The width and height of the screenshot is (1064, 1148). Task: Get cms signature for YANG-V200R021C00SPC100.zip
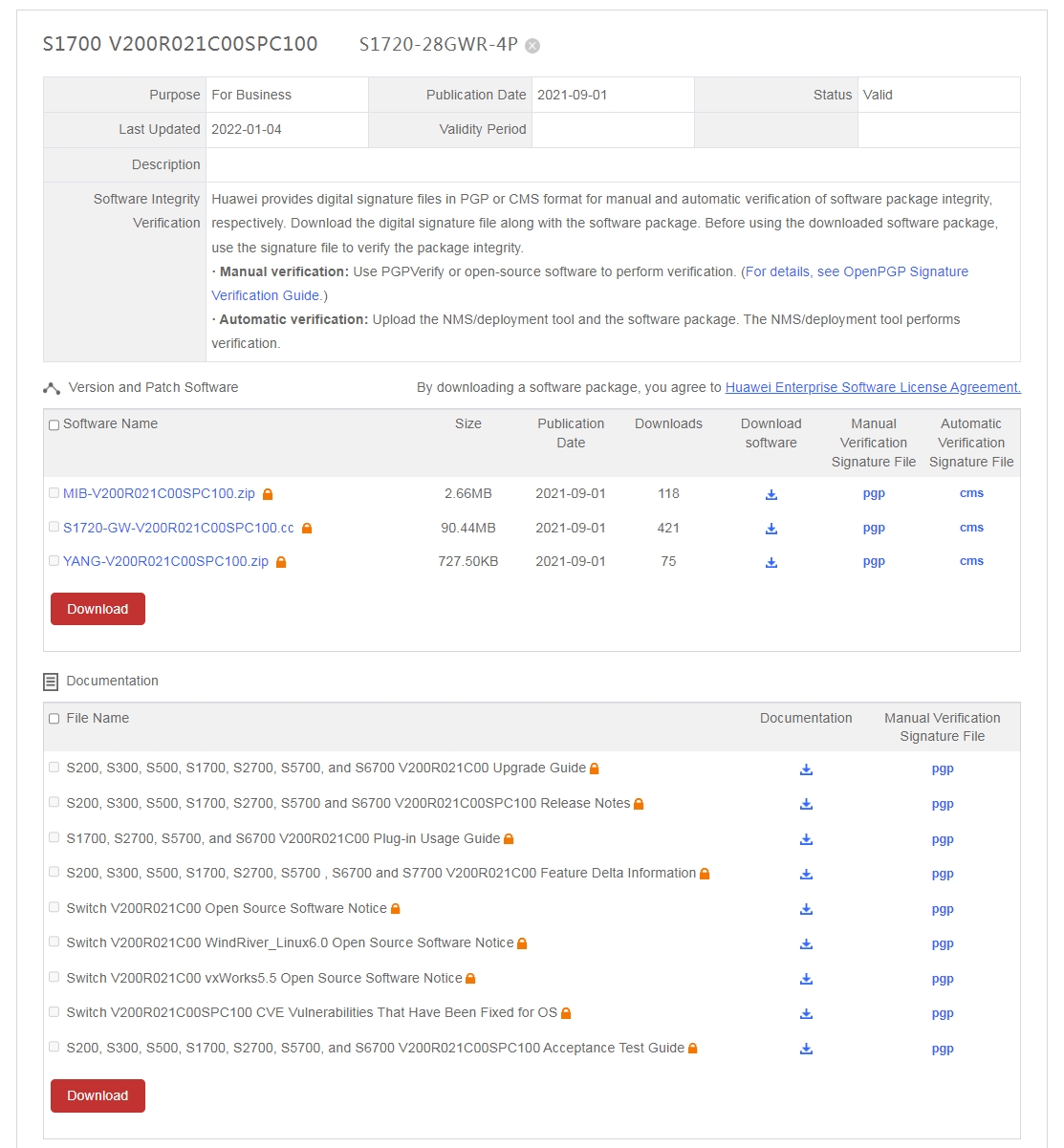[971, 561]
